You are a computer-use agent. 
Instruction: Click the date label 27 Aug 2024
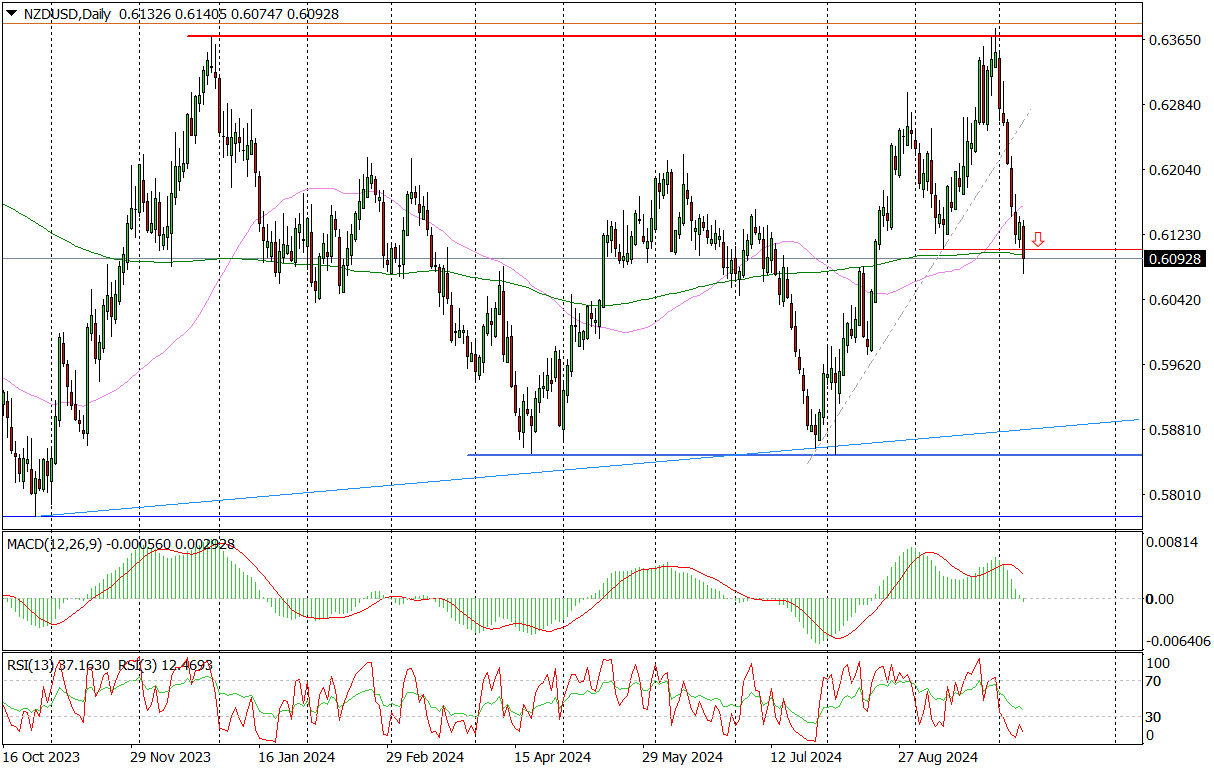tap(938, 758)
